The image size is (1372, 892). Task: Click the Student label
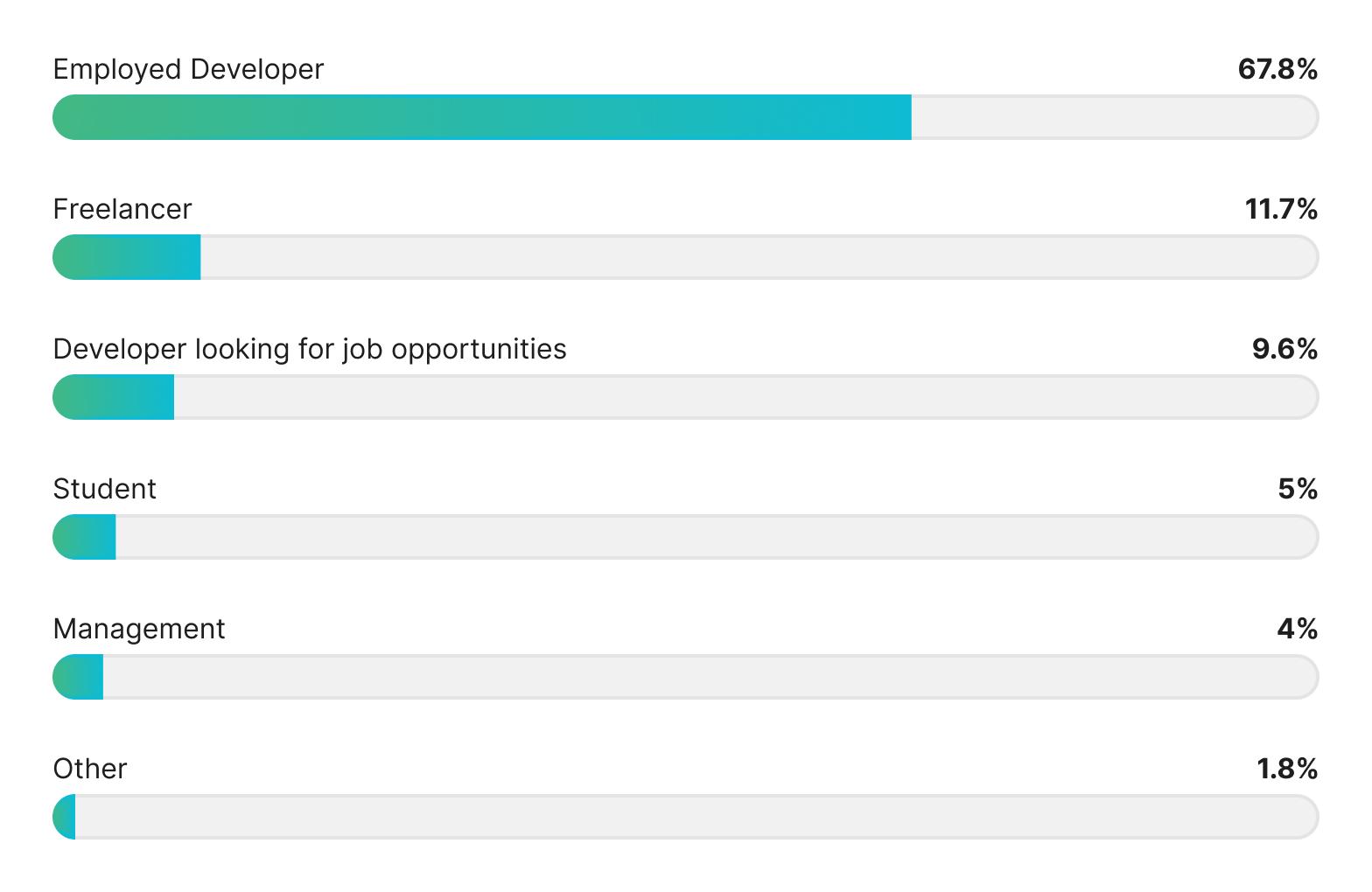coord(104,489)
